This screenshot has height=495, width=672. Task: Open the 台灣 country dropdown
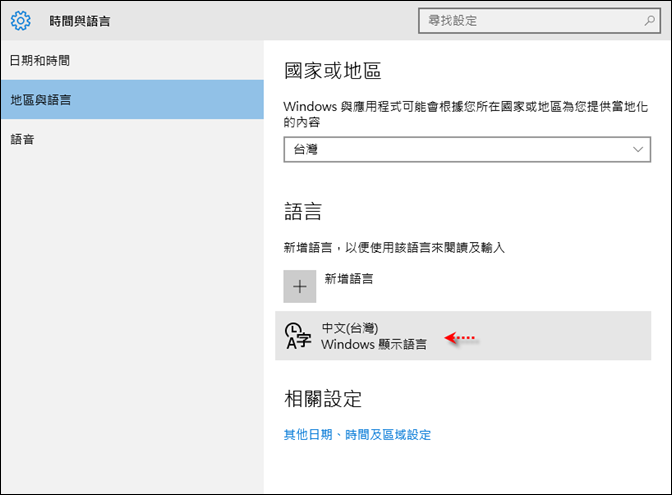click(x=467, y=150)
